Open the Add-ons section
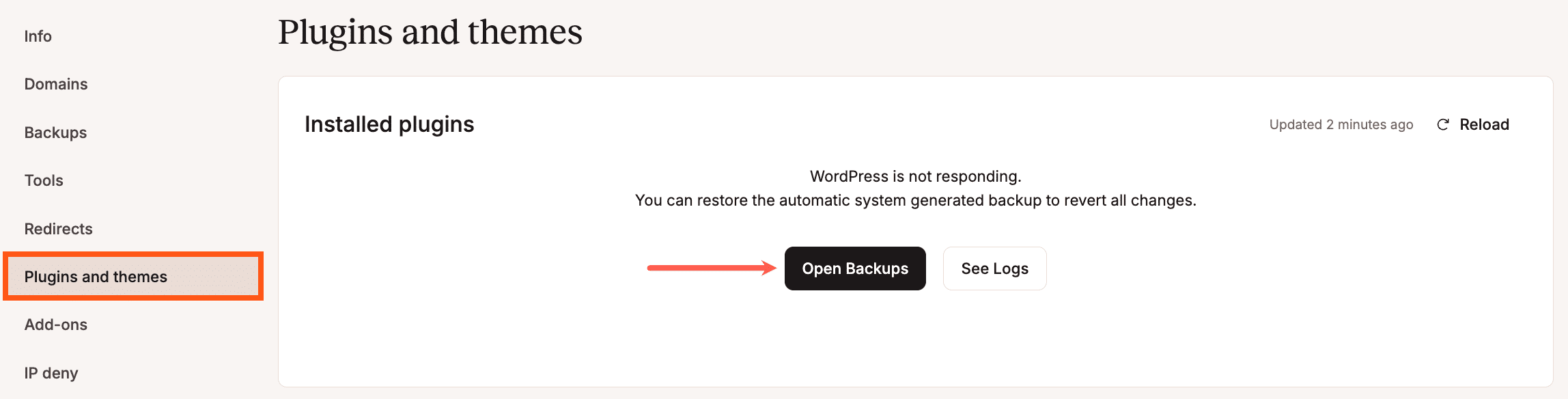The image size is (1568, 399). pos(55,325)
